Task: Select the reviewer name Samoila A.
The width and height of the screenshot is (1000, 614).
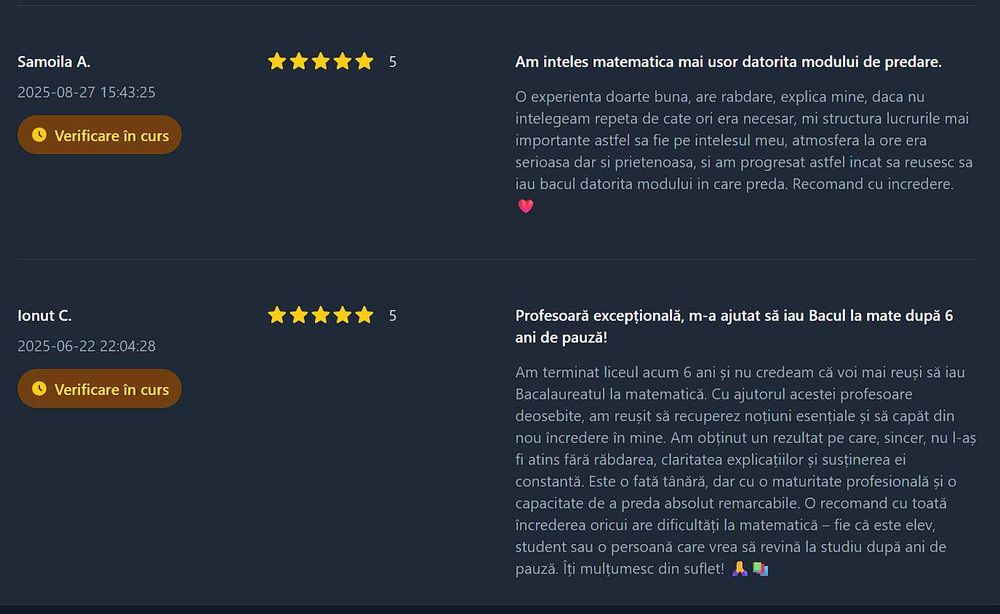Action: click(54, 62)
